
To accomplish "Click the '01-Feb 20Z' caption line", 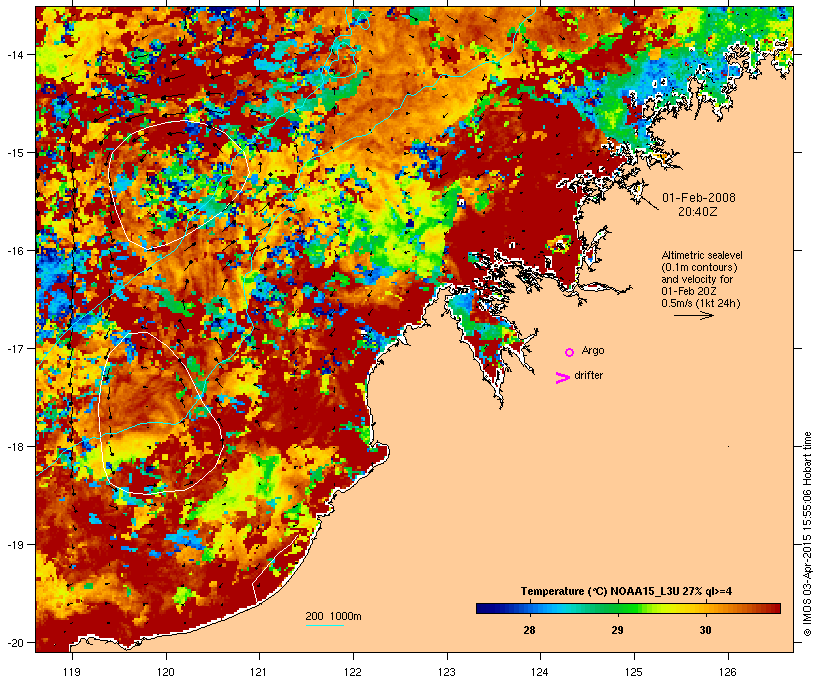I will coord(689,291).
